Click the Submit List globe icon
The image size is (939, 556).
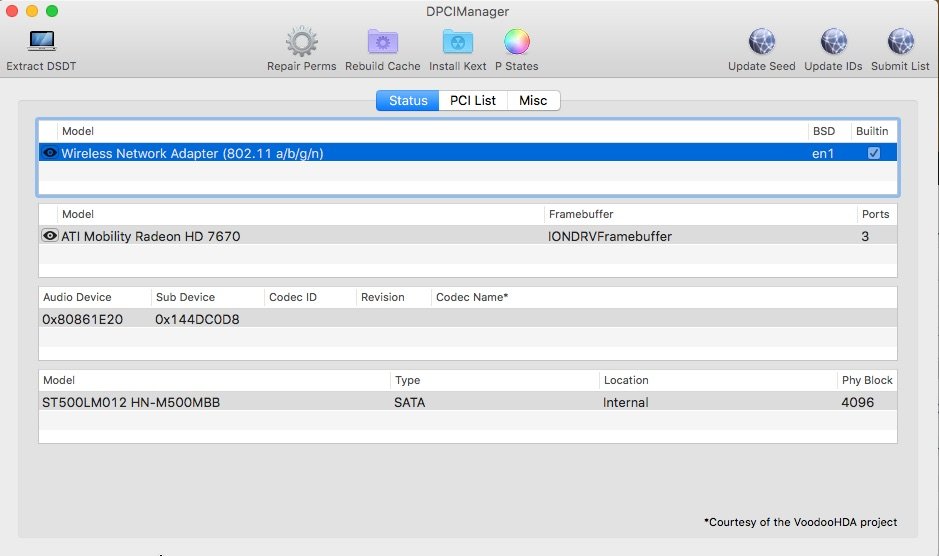click(x=900, y=42)
